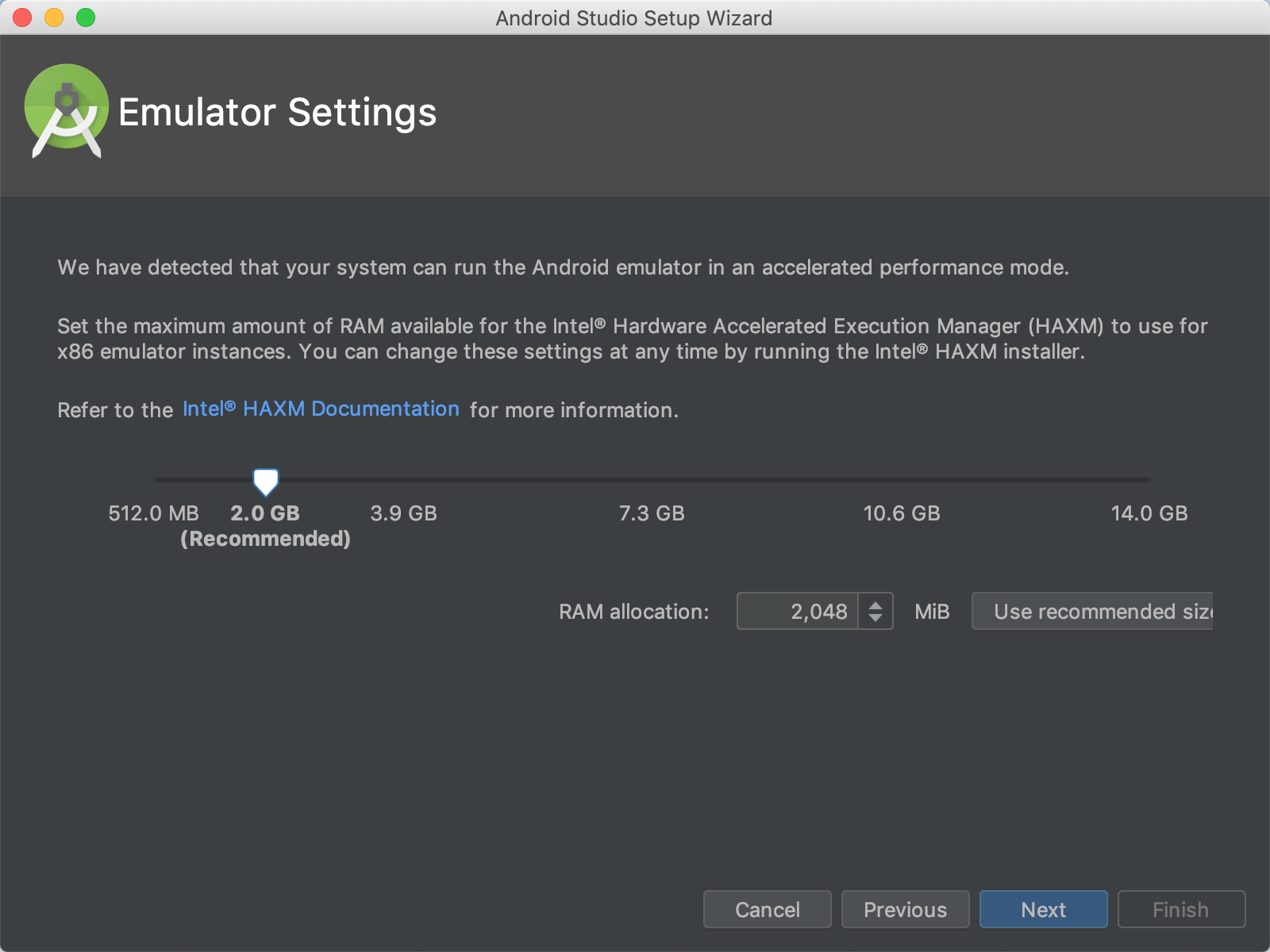Click the Android Studio logo icon

(67, 111)
